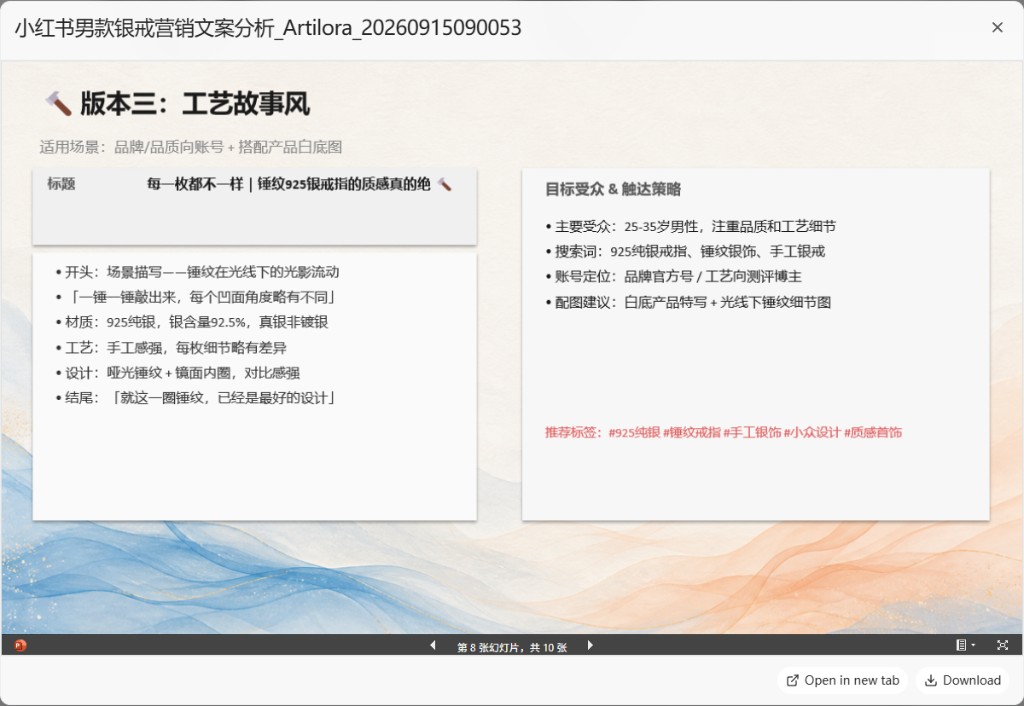Image resolution: width=1024 pixels, height=706 pixels.
Task: Click the bullet 材质：925纯银 line
Action: pyautogui.click(x=191, y=322)
